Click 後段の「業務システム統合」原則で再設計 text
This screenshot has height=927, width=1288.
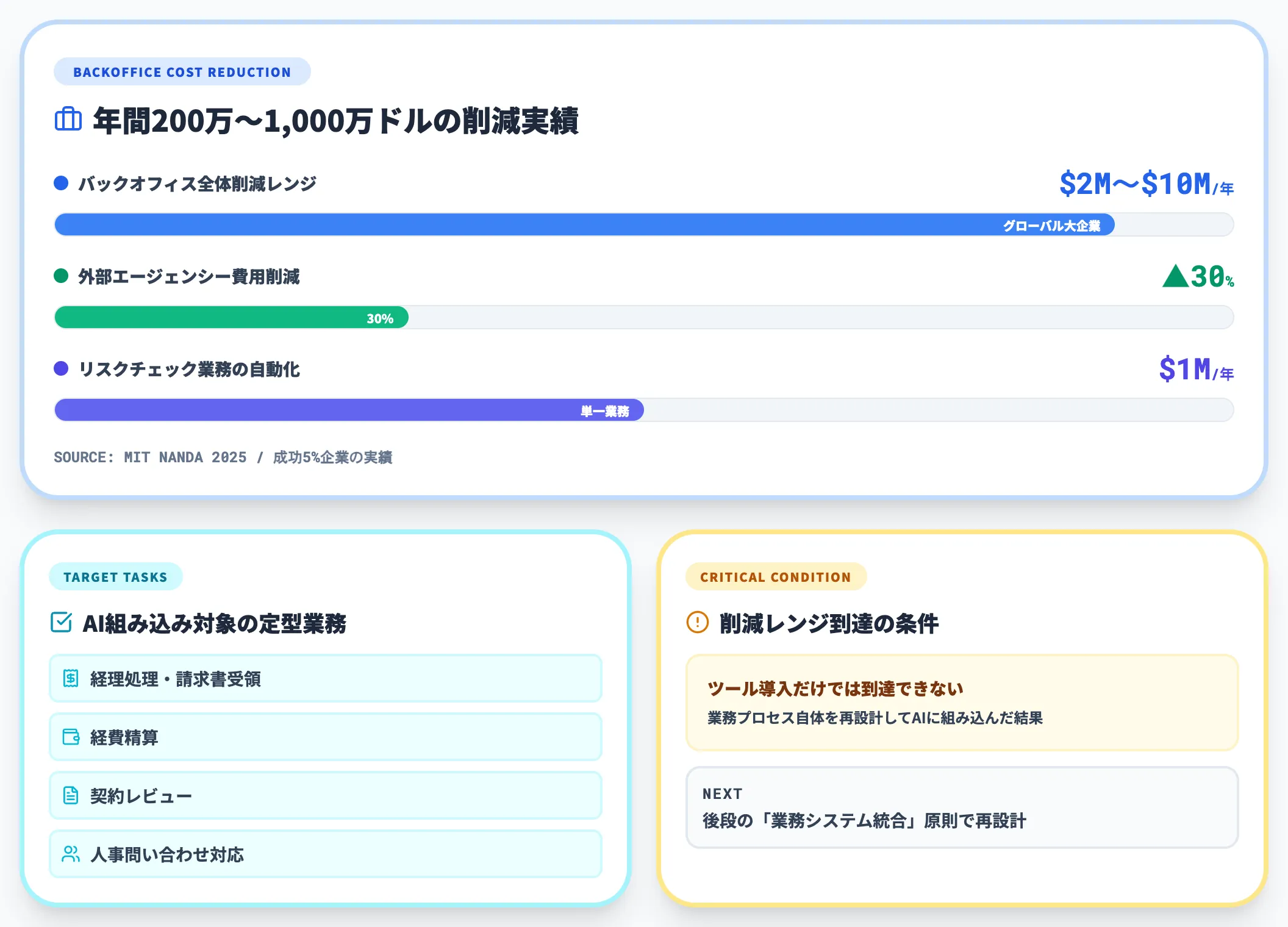point(865,821)
